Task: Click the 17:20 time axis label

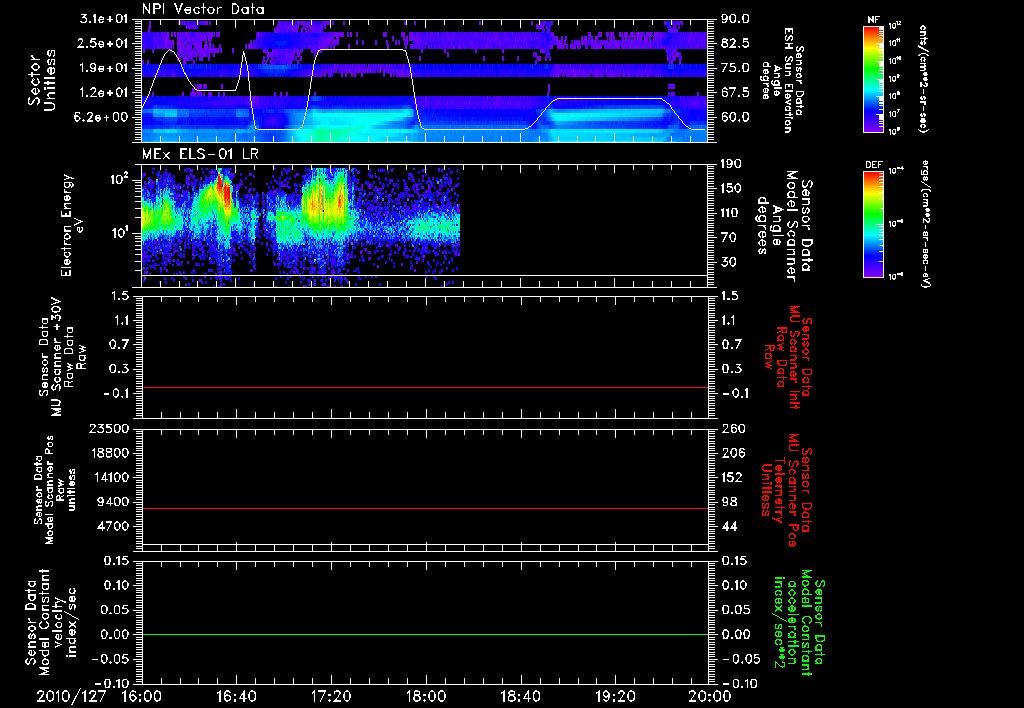Action: [331, 696]
